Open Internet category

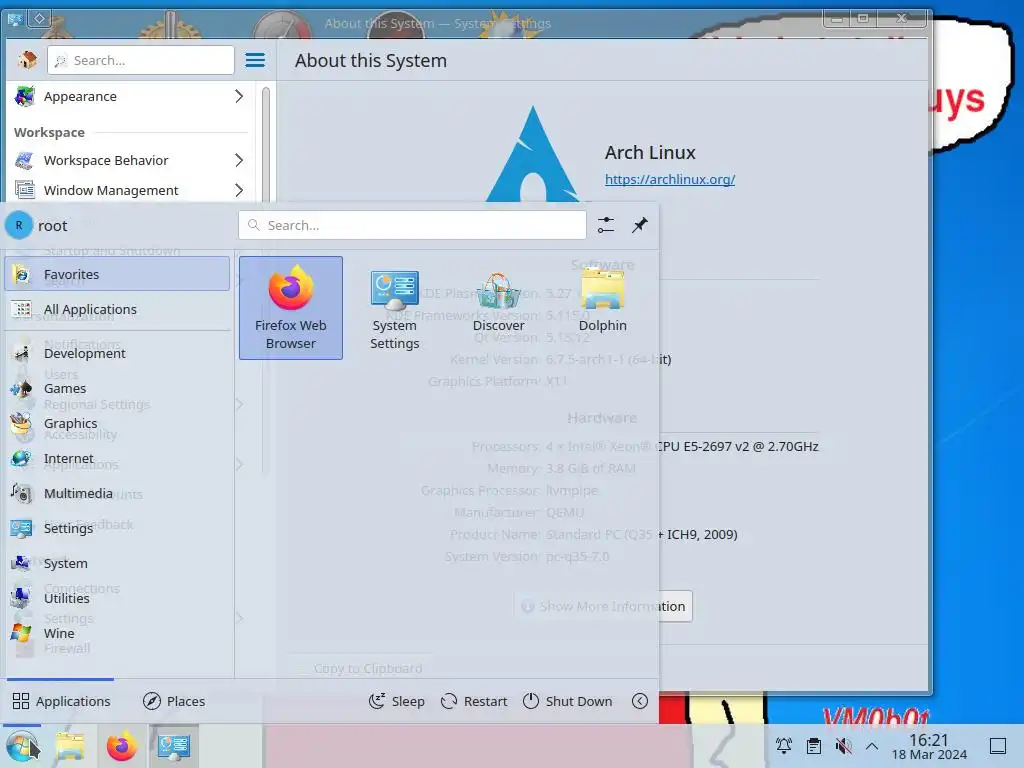tap(117, 458)
